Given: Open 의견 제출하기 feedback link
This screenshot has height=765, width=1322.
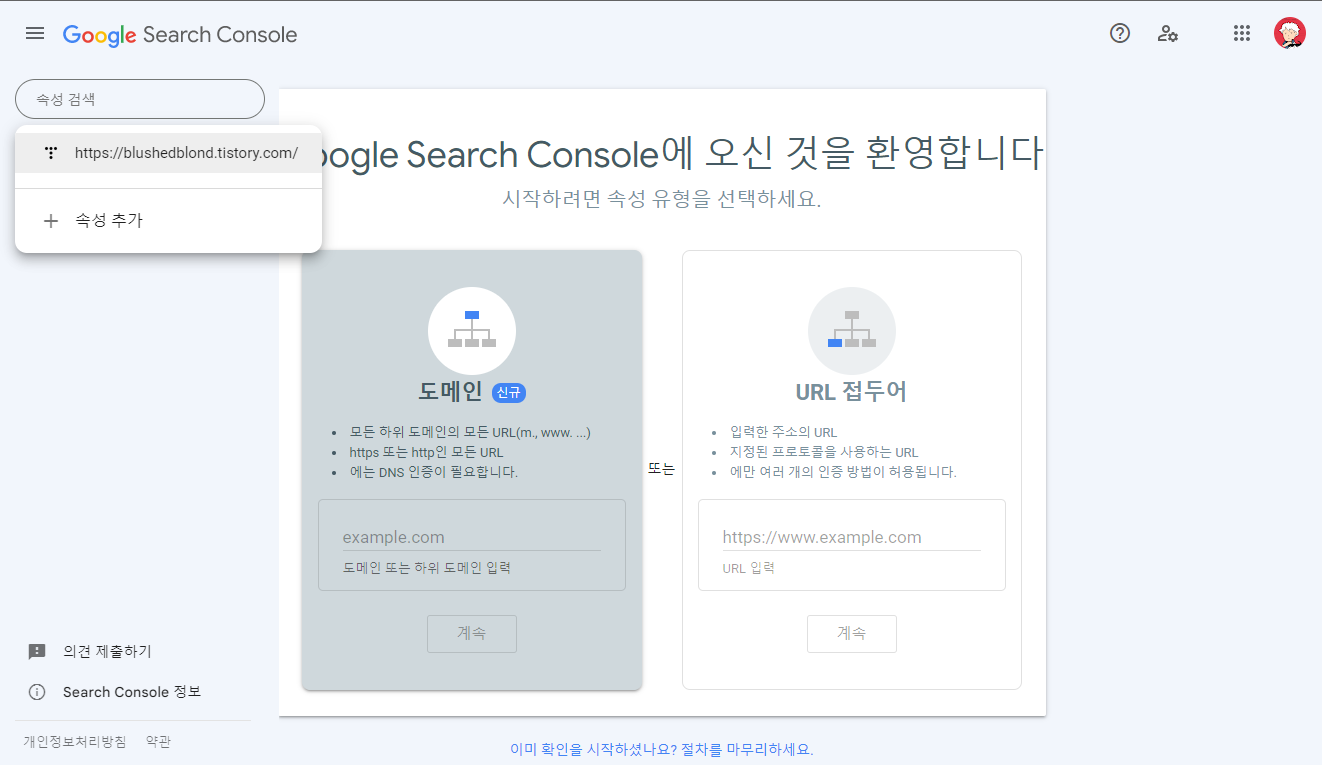Looking at the screenshot, I should 107,651.
